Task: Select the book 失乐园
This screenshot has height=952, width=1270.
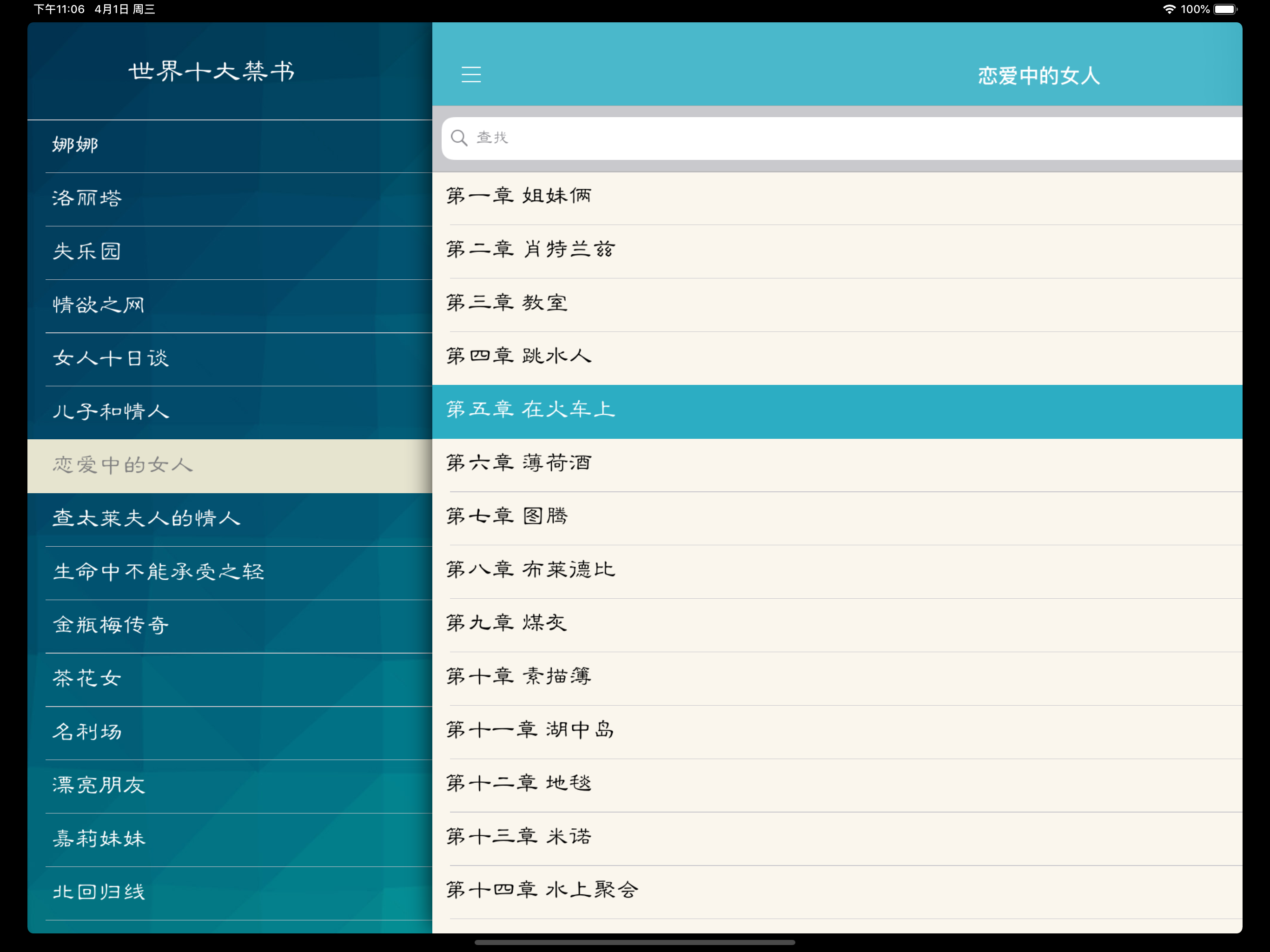Action: (x=230, y=252)
